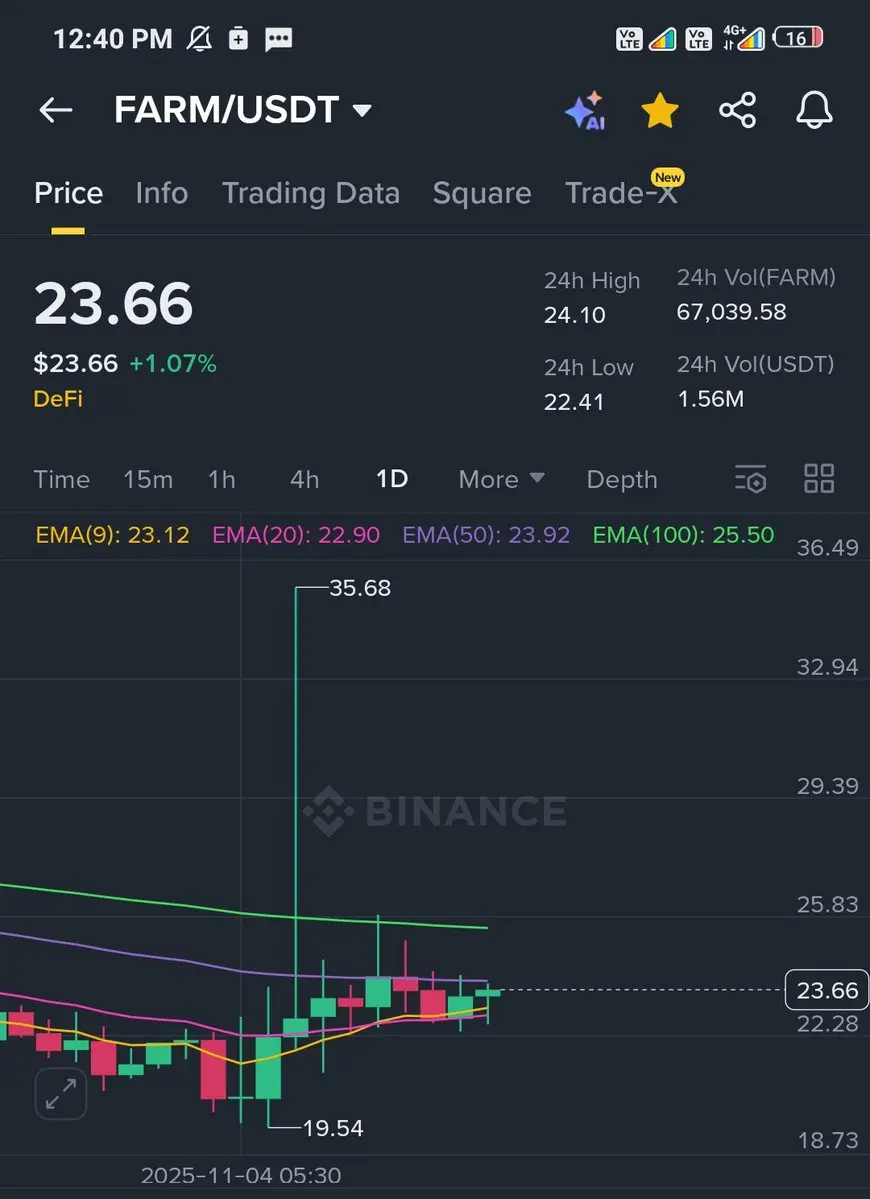
Task: Click the 24h Low value 22.41
Action: click(573, 401)
